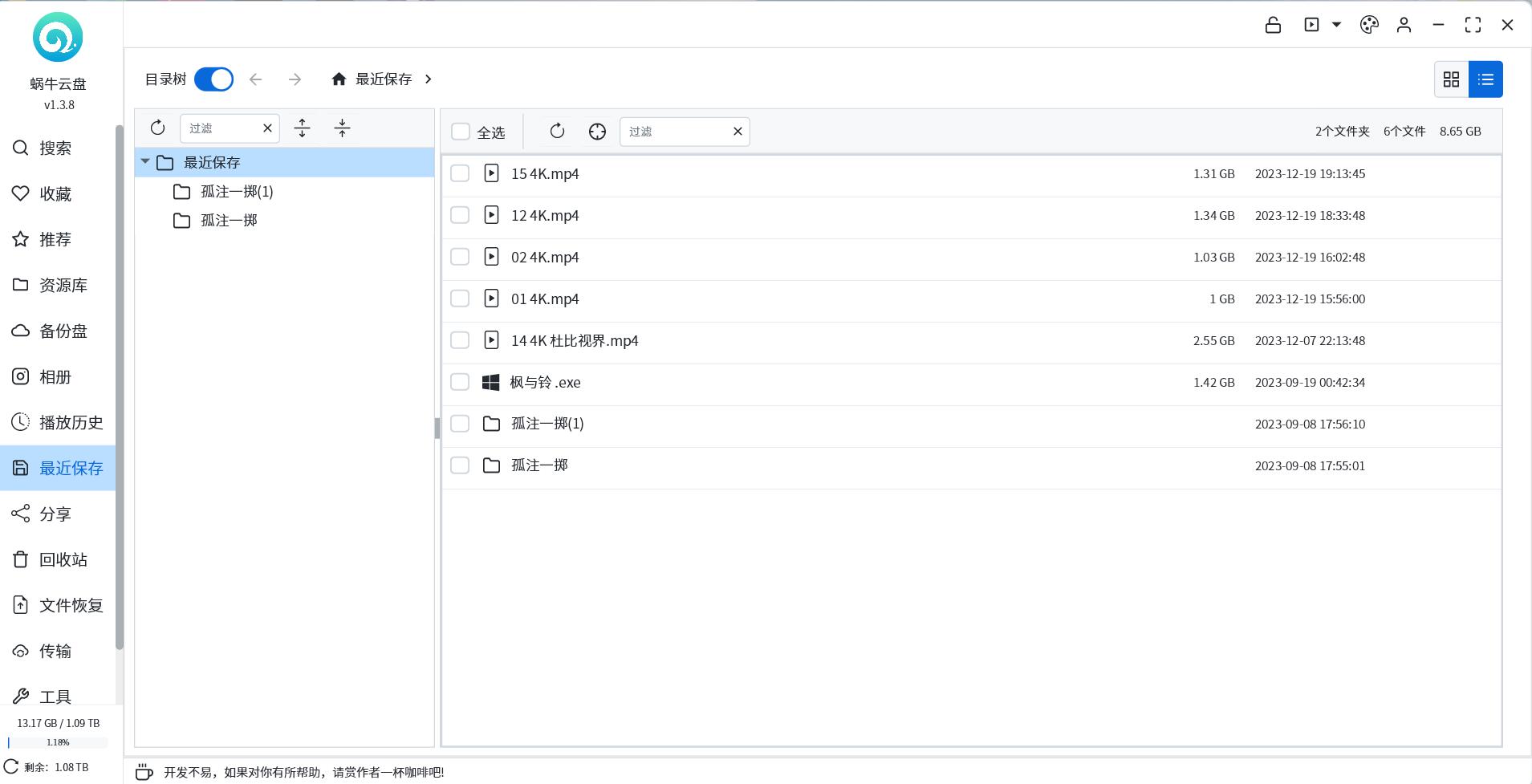Viewport: 1532px width, 784px height.
Task: Check the box for 12 4K.mp4
Action: click(460, 215)
